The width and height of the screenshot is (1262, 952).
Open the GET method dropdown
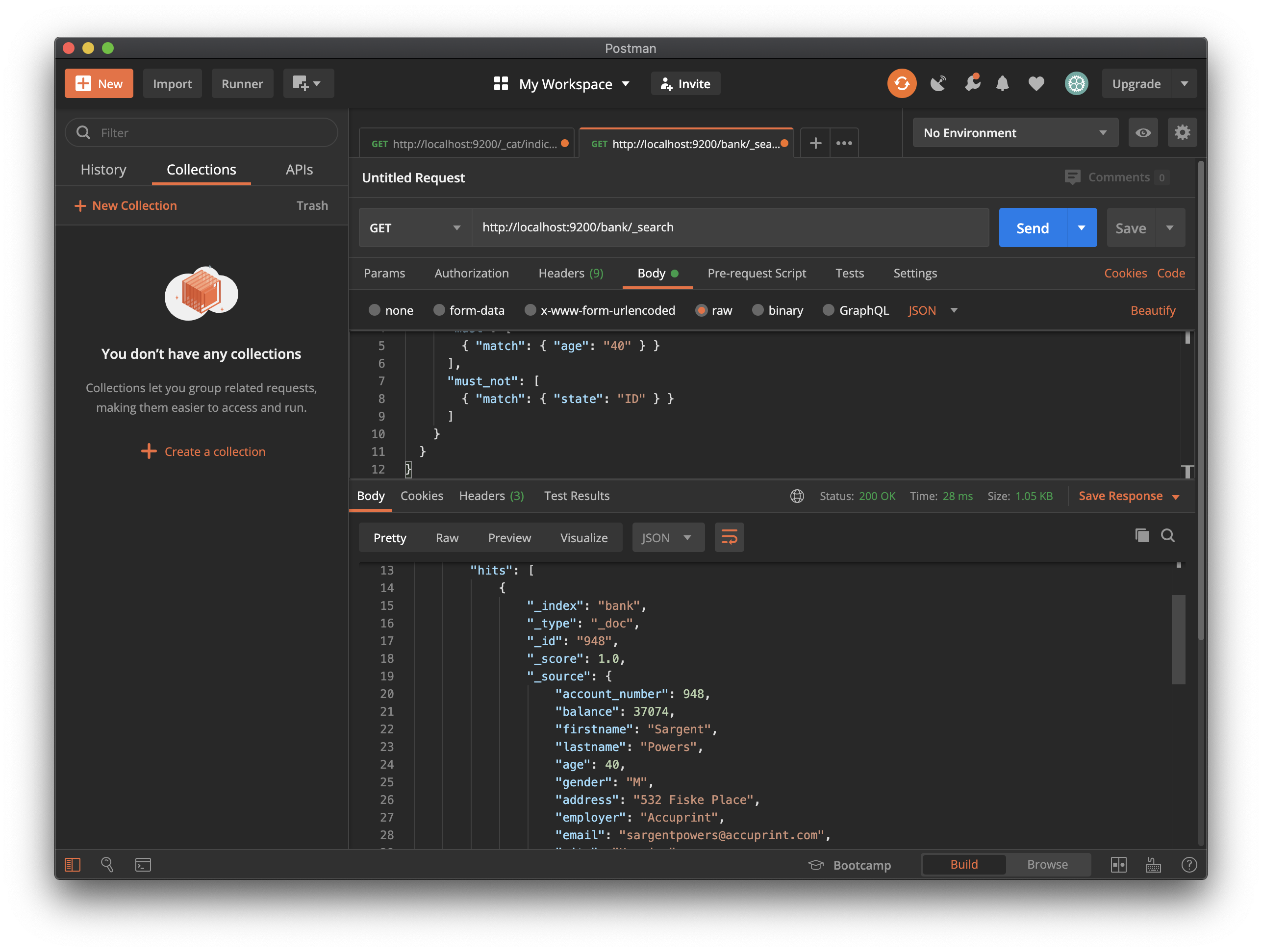pos(415,227)
